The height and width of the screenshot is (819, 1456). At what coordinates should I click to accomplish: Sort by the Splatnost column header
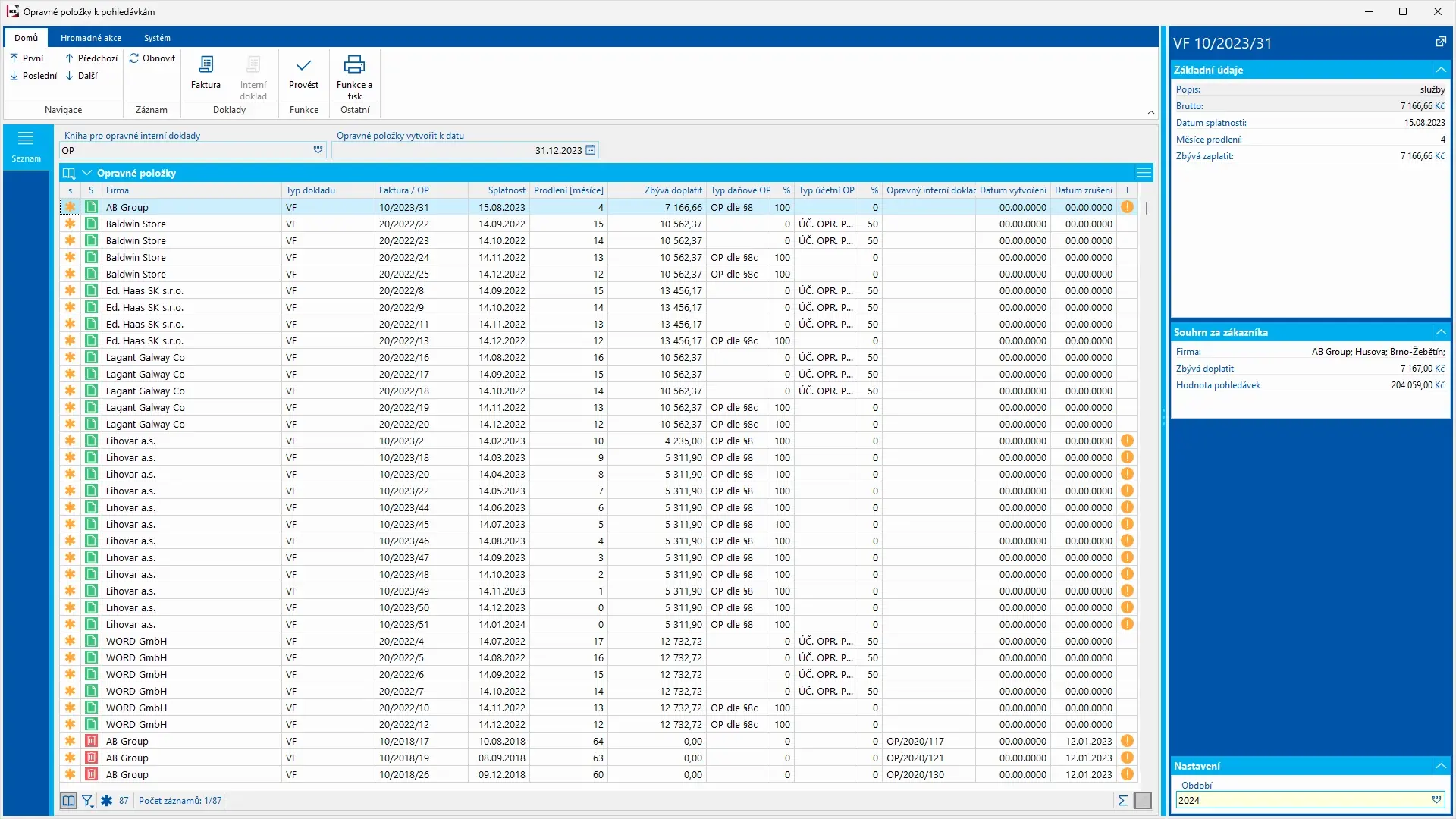click(499, 190)
